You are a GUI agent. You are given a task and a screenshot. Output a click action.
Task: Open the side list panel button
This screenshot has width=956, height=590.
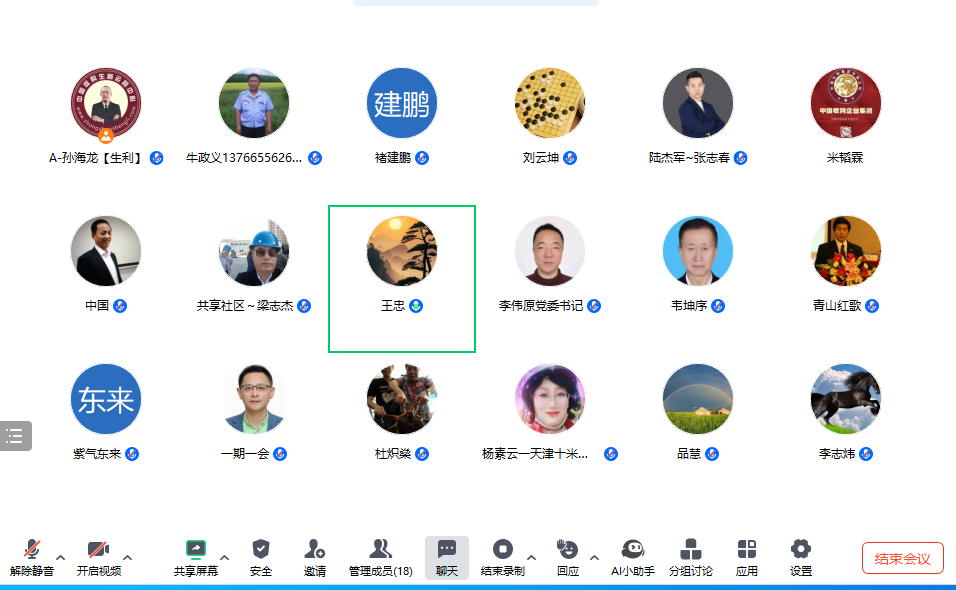(x=15, y=436)
